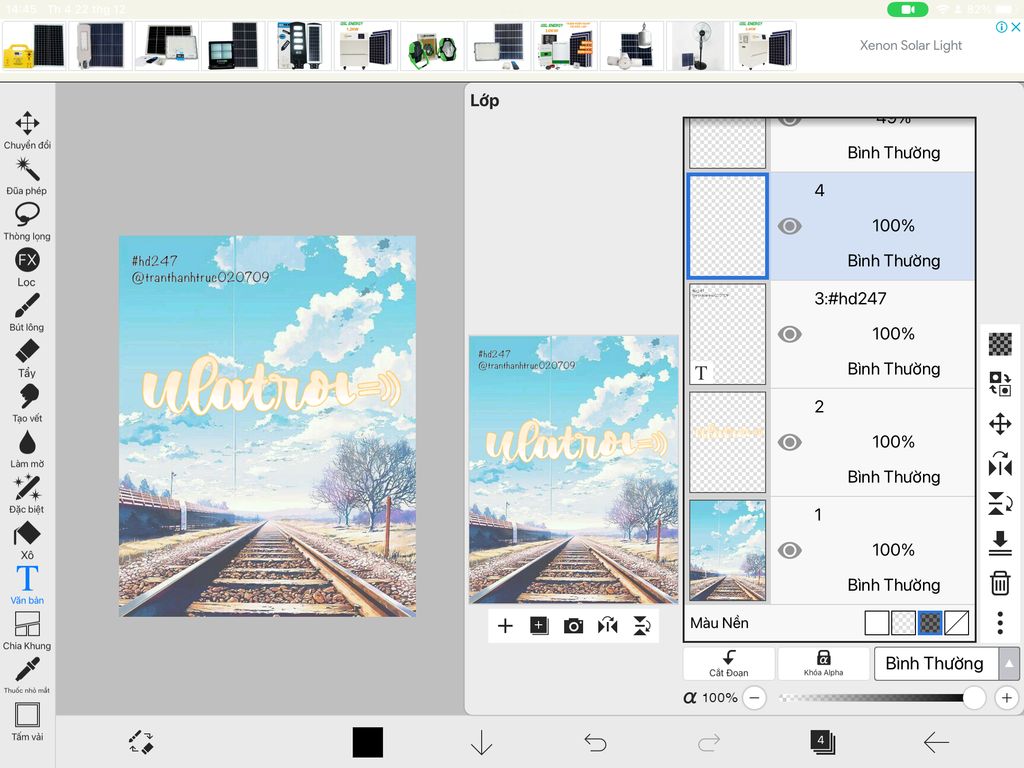1024x768 pixels.
Task: Toggle visibility of layer 1
Action: point(790,551)
